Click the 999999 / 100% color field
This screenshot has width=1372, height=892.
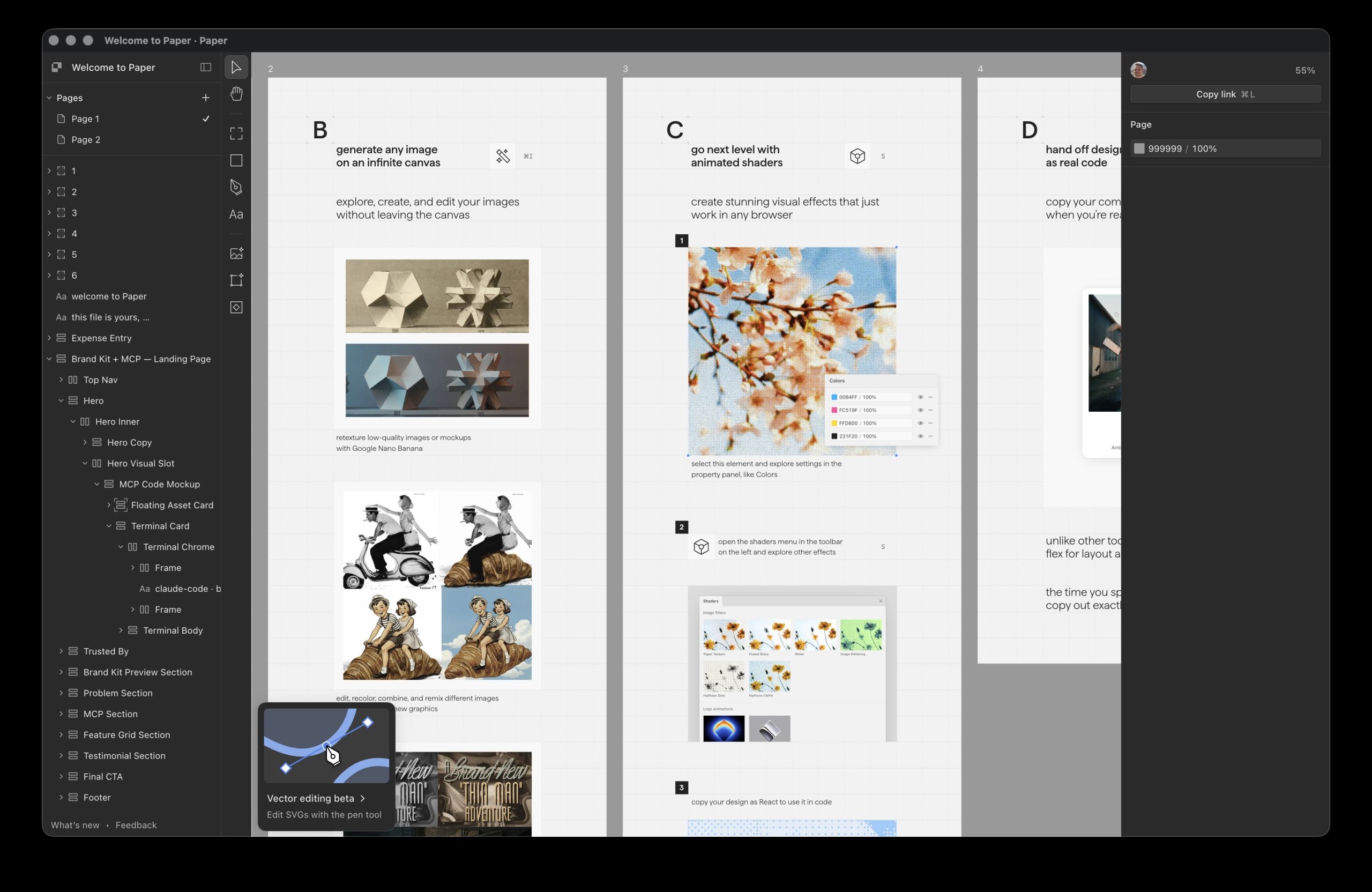pos(1225,149)
